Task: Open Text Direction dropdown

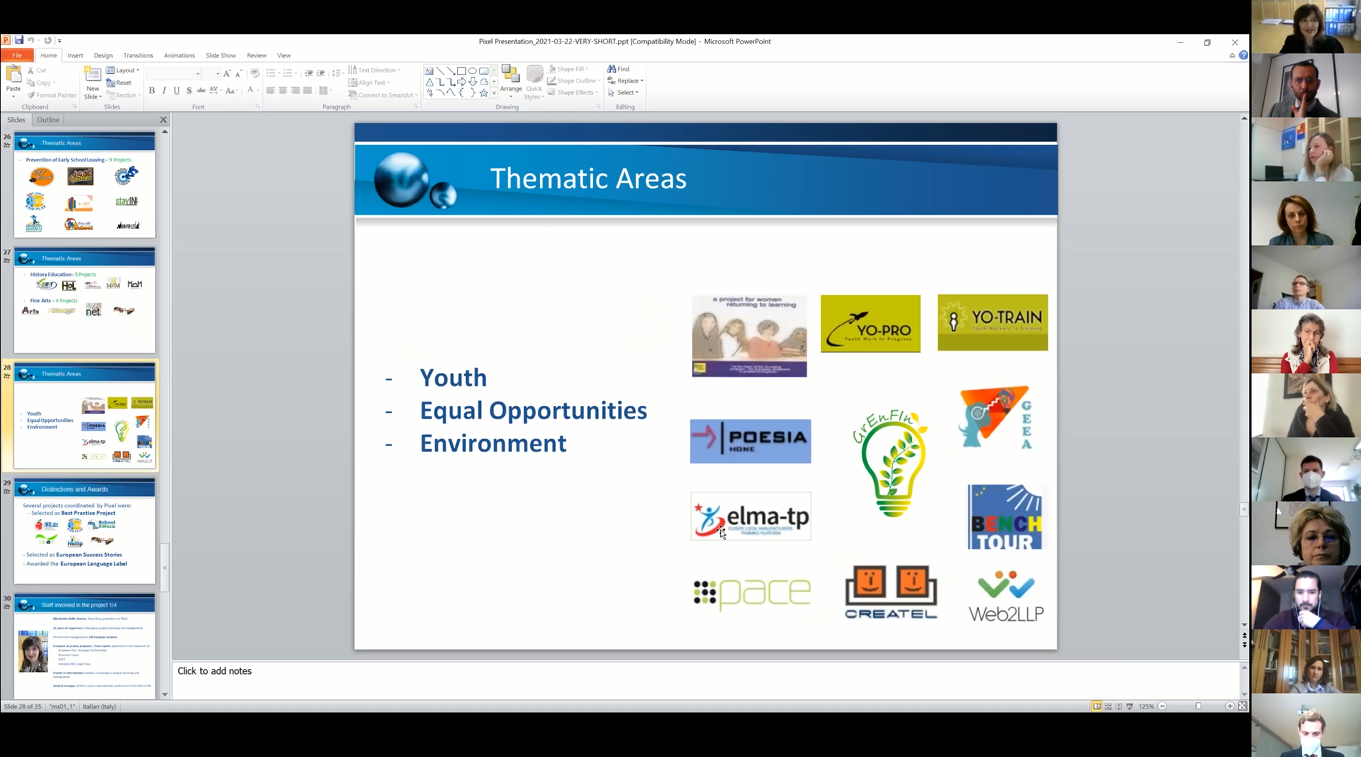Action: point(374,70)
